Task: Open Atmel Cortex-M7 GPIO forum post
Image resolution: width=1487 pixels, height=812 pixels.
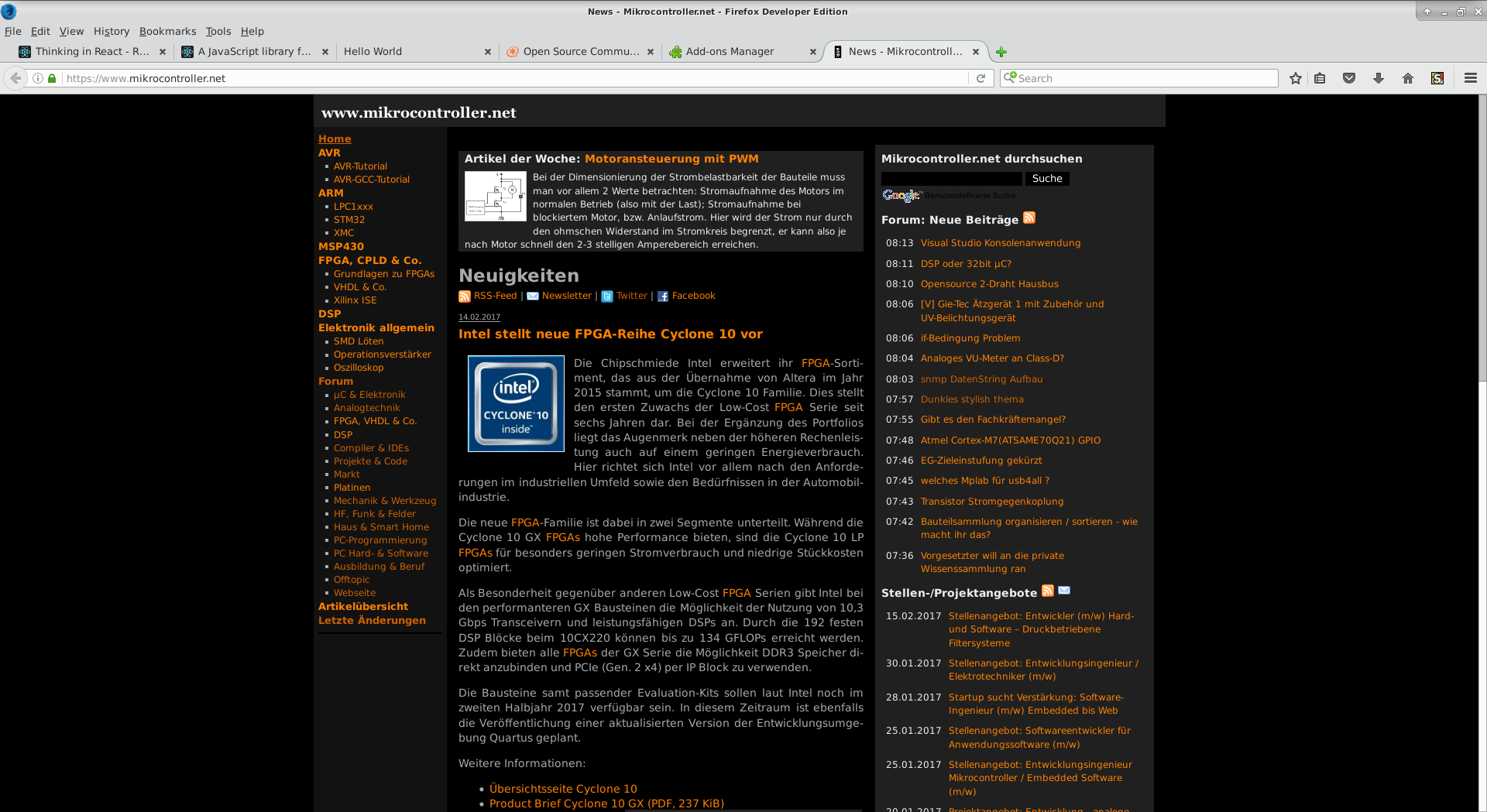Action: (x=1011, y=440)
